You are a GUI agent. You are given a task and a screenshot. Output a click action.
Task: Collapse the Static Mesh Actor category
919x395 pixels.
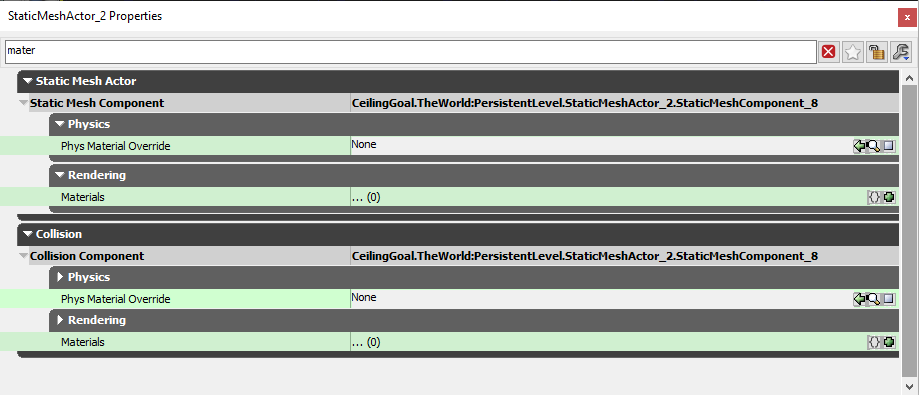click(x=28, y=81)
